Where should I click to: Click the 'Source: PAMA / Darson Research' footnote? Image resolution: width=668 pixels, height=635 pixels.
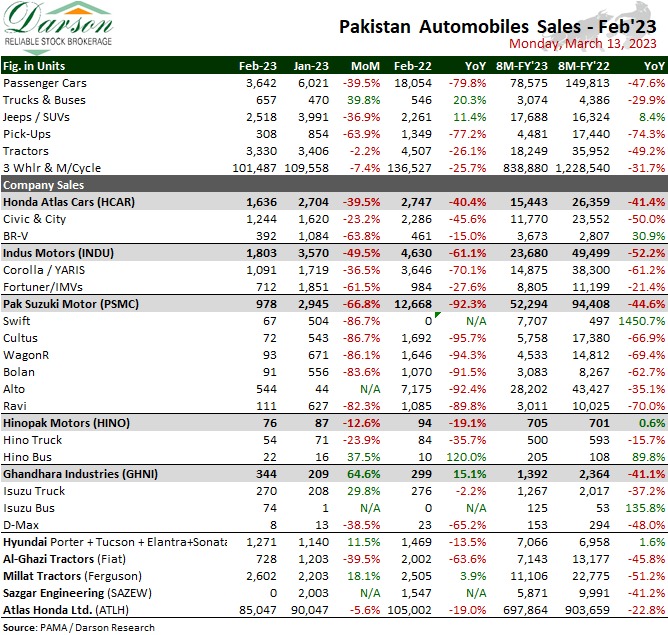coord(79,628)
